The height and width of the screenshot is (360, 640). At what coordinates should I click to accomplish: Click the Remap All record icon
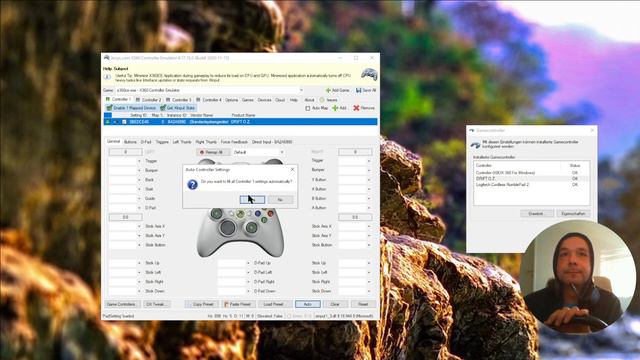pyautogui.click(x=202, y=152)
